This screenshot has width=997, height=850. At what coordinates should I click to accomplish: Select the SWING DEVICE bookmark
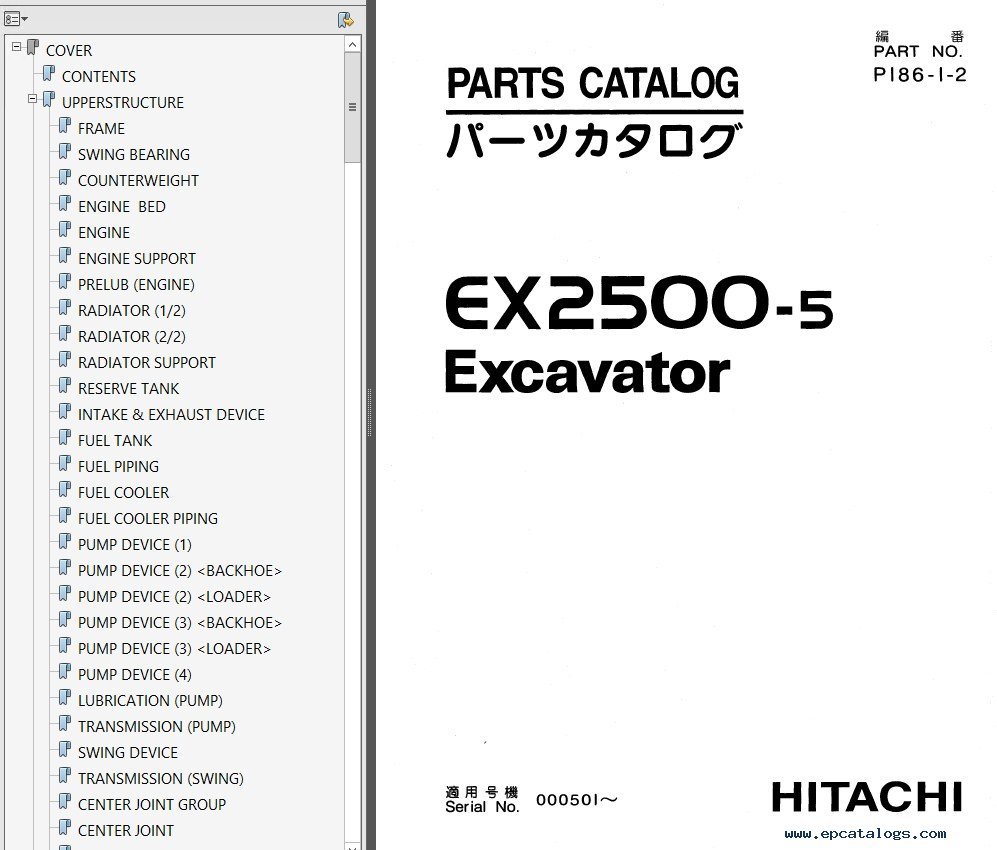pos(128,753)
